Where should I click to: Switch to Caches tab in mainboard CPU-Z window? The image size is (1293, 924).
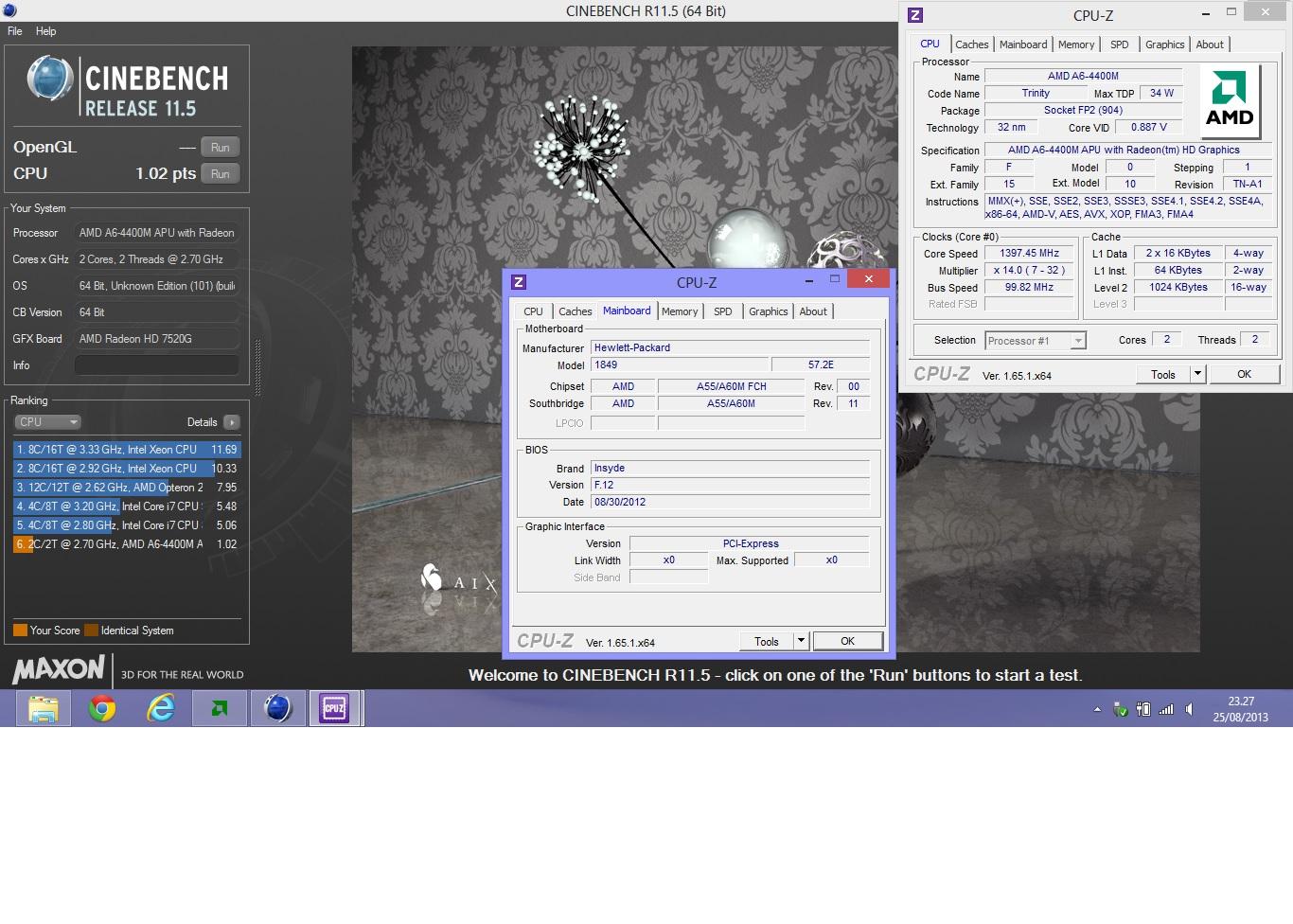[x=575, y=311]
